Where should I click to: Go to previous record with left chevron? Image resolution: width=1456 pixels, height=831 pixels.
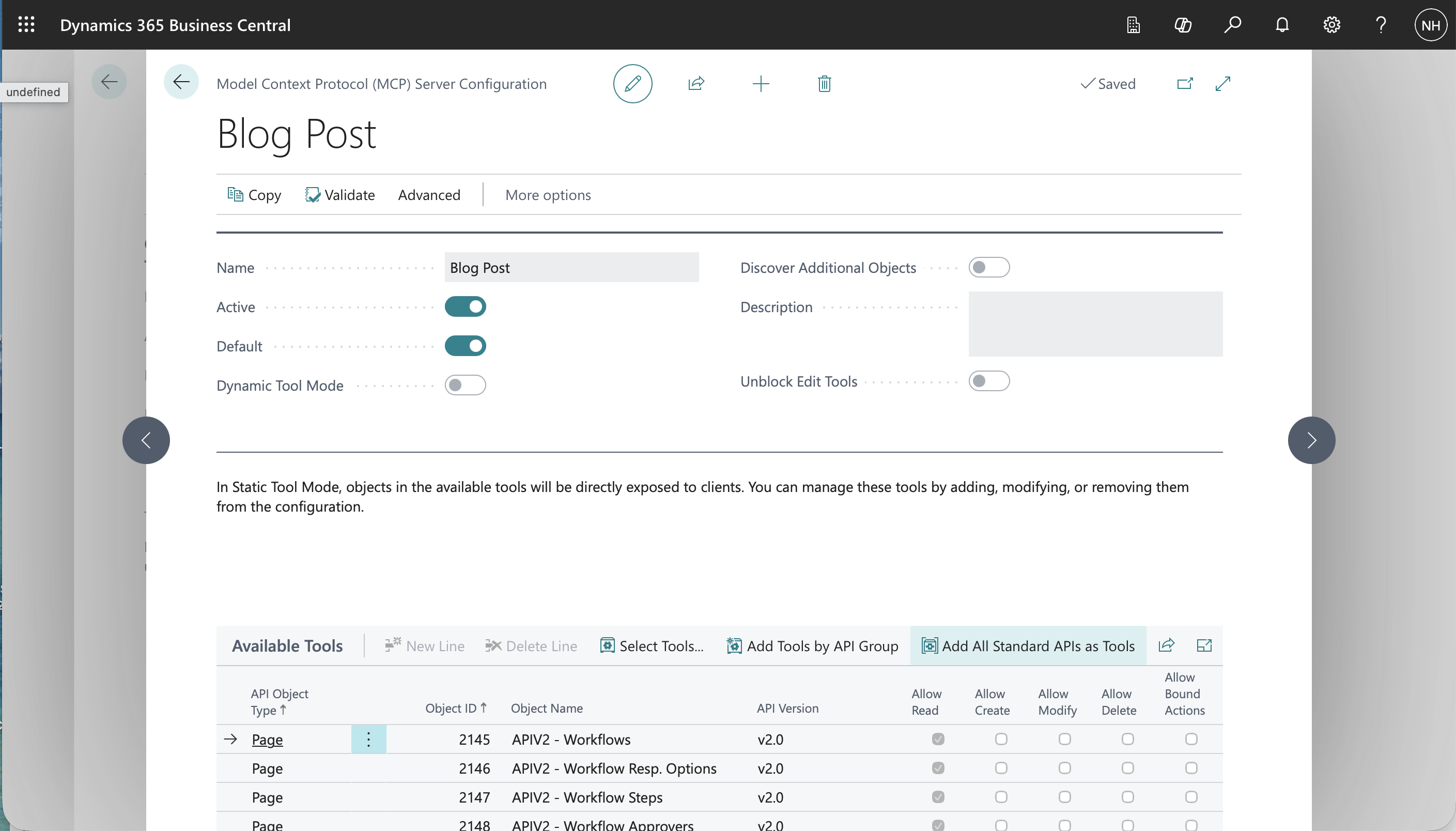tap(146, 440)
